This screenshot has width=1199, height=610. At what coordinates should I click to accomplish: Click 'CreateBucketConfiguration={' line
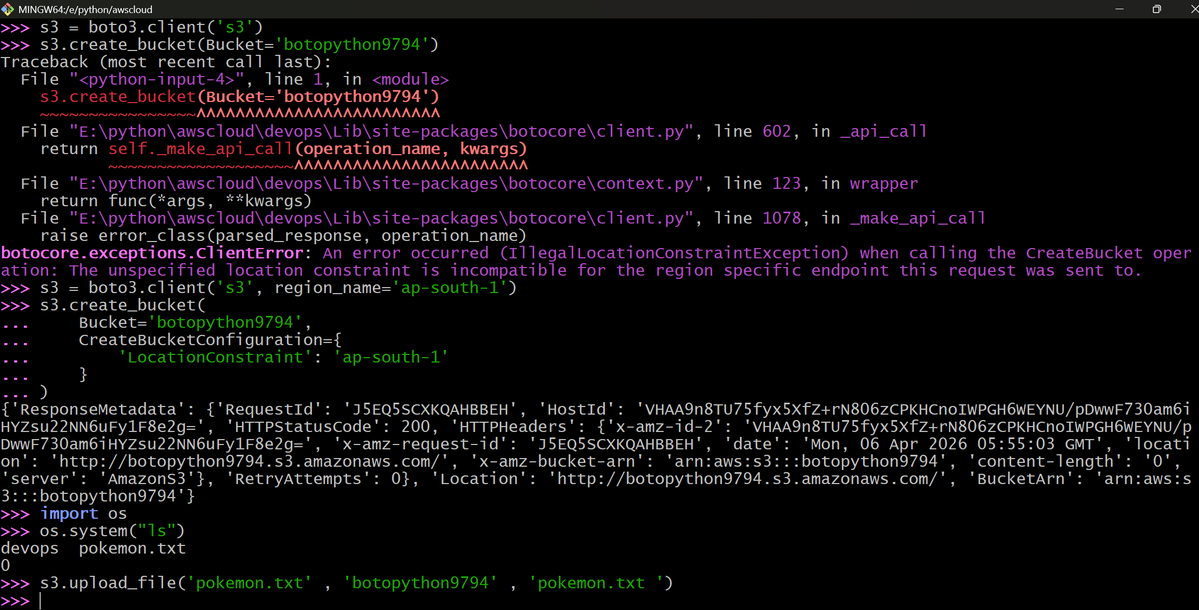(x=210, y=340)
